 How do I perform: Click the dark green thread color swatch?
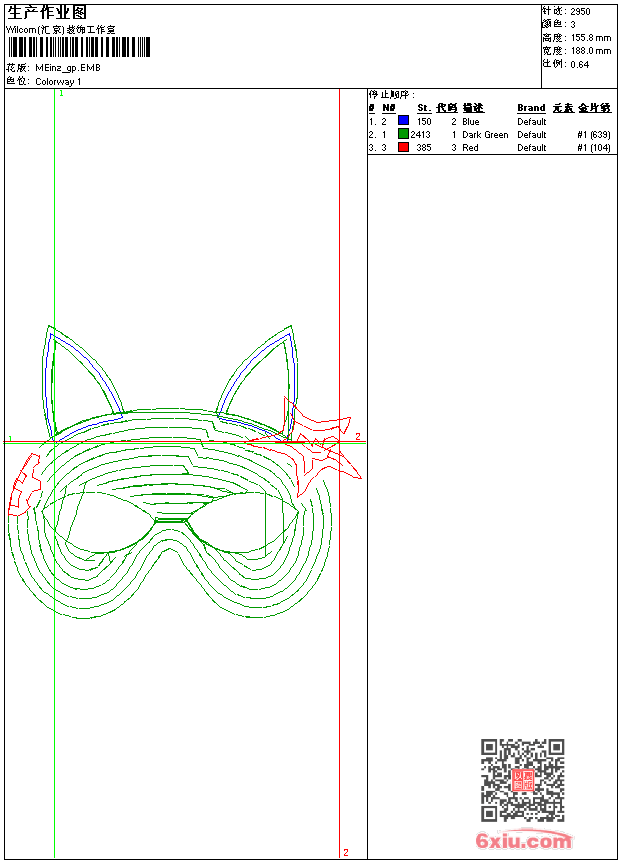click(403, 134)
